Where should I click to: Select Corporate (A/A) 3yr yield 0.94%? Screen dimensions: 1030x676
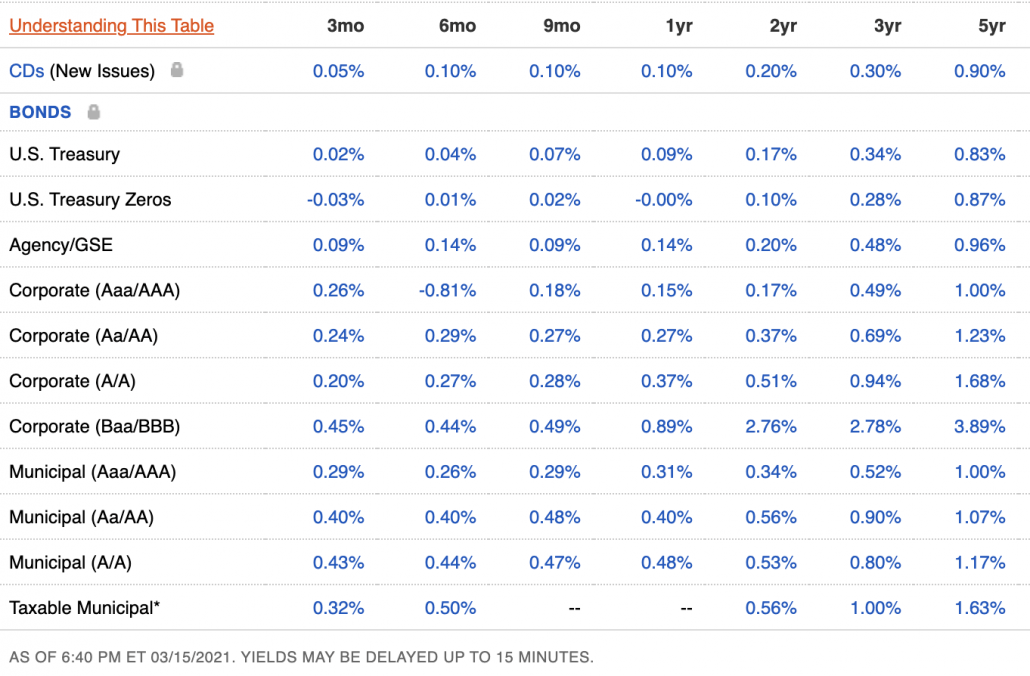875,381
